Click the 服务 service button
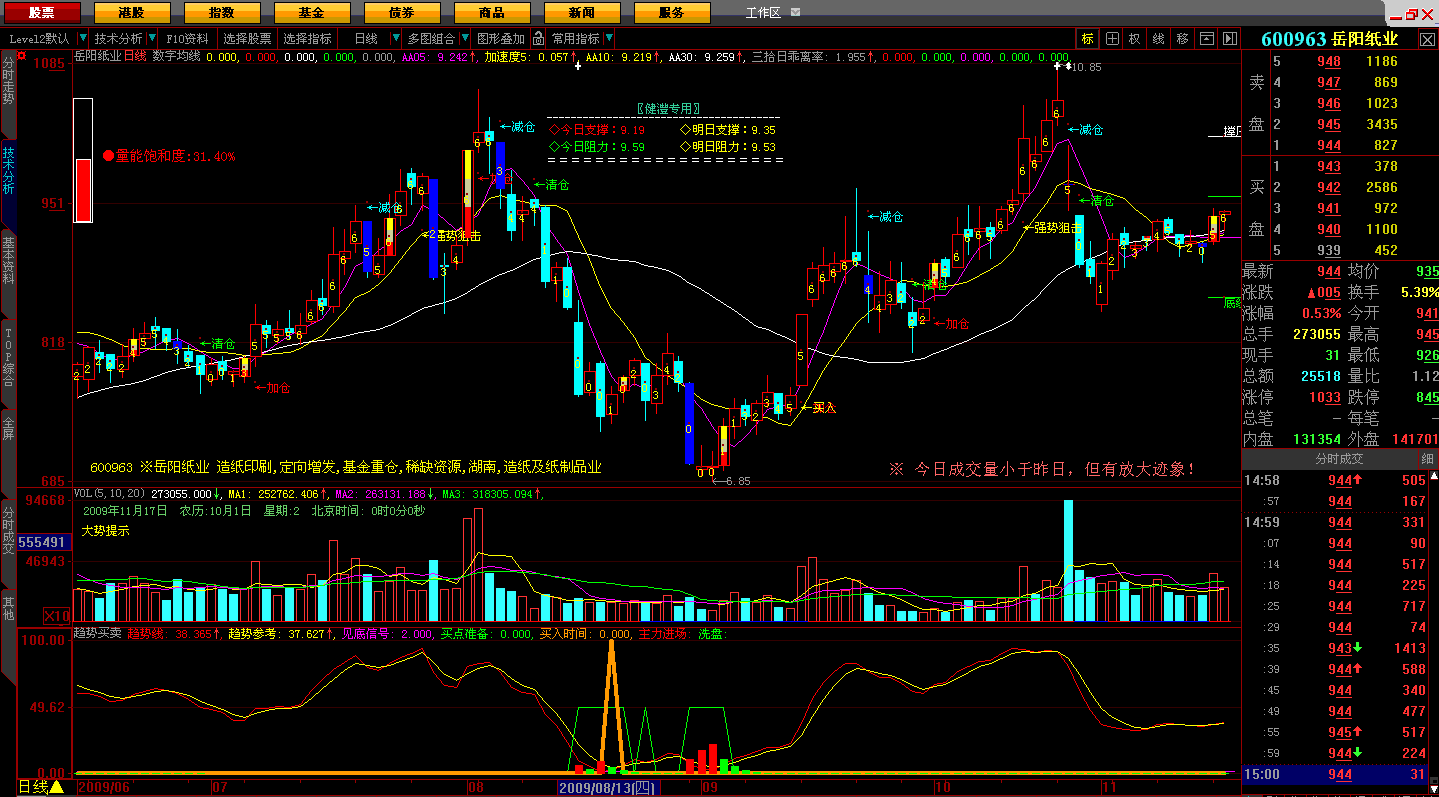 pyautogui.click(x=671, y=13)
